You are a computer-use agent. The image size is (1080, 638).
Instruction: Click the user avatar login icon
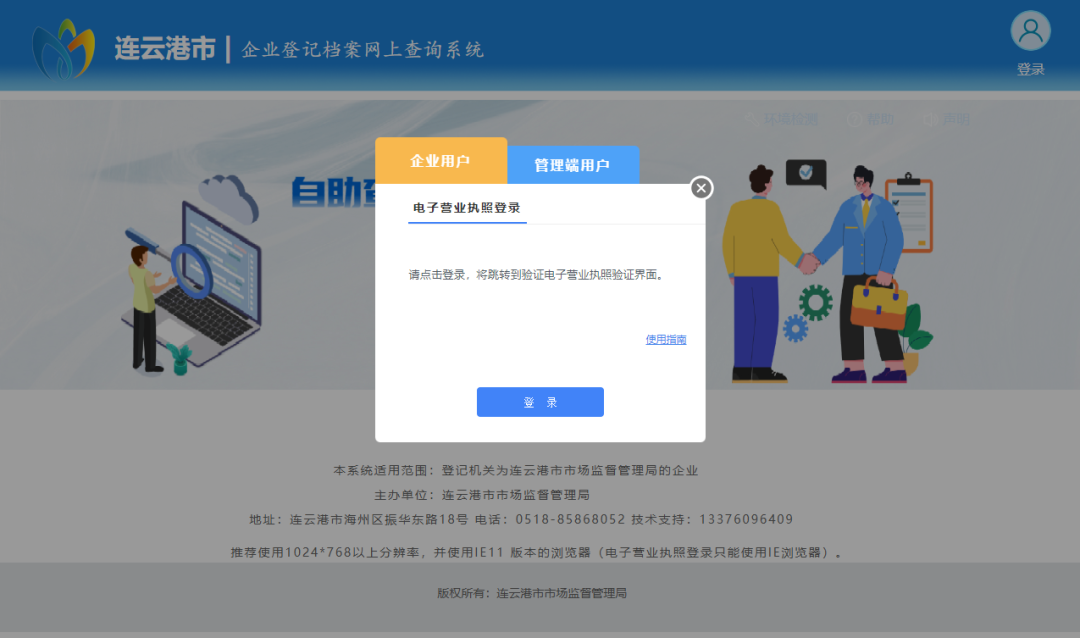[x=1030, y=31]
